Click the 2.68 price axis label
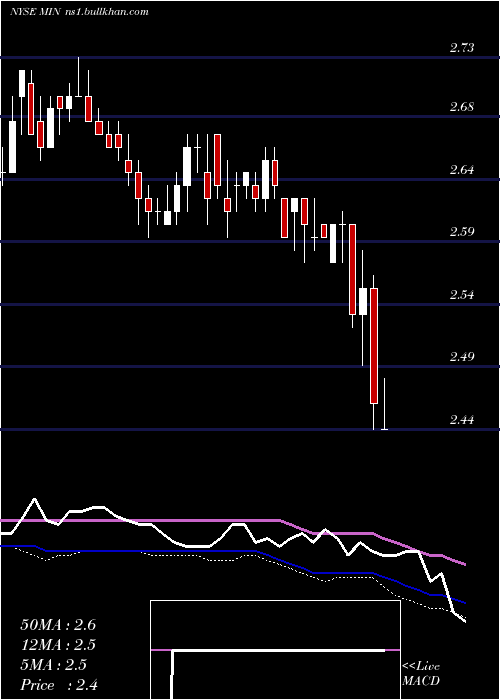This screenshot has height=700, width=500. click(462, 107)
